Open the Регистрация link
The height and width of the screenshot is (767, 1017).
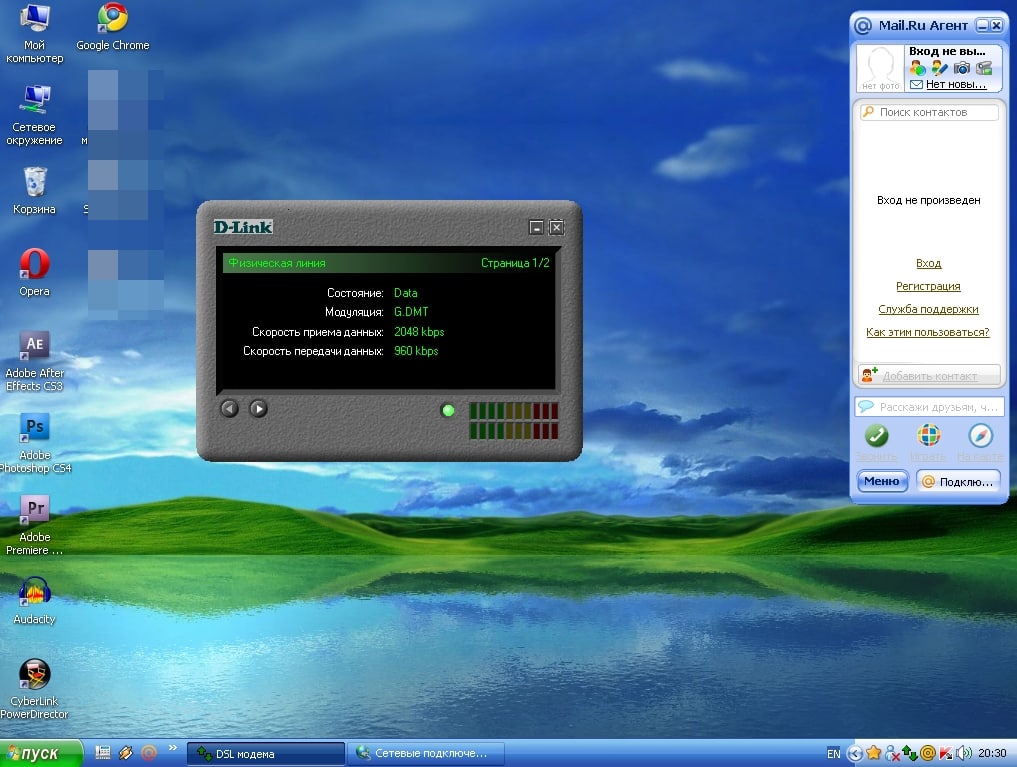pos(928,286)
